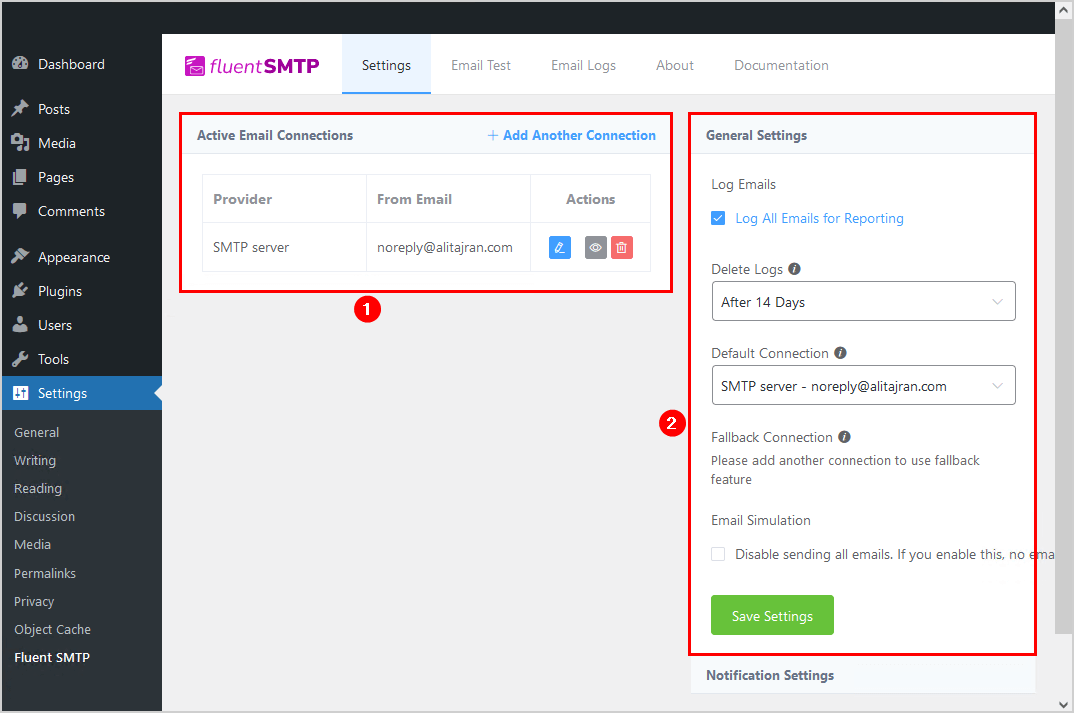Click the Posts pin icon
This screenshot has height=713, width=1074.
tap(21, 109)
